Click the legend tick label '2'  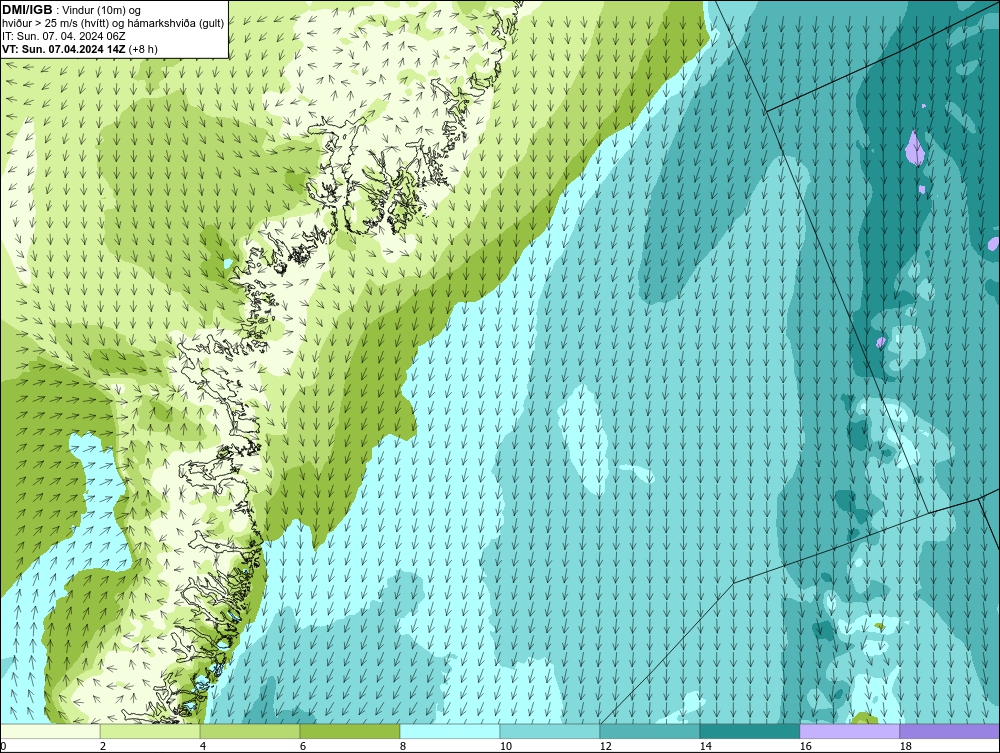pos(103,746)
